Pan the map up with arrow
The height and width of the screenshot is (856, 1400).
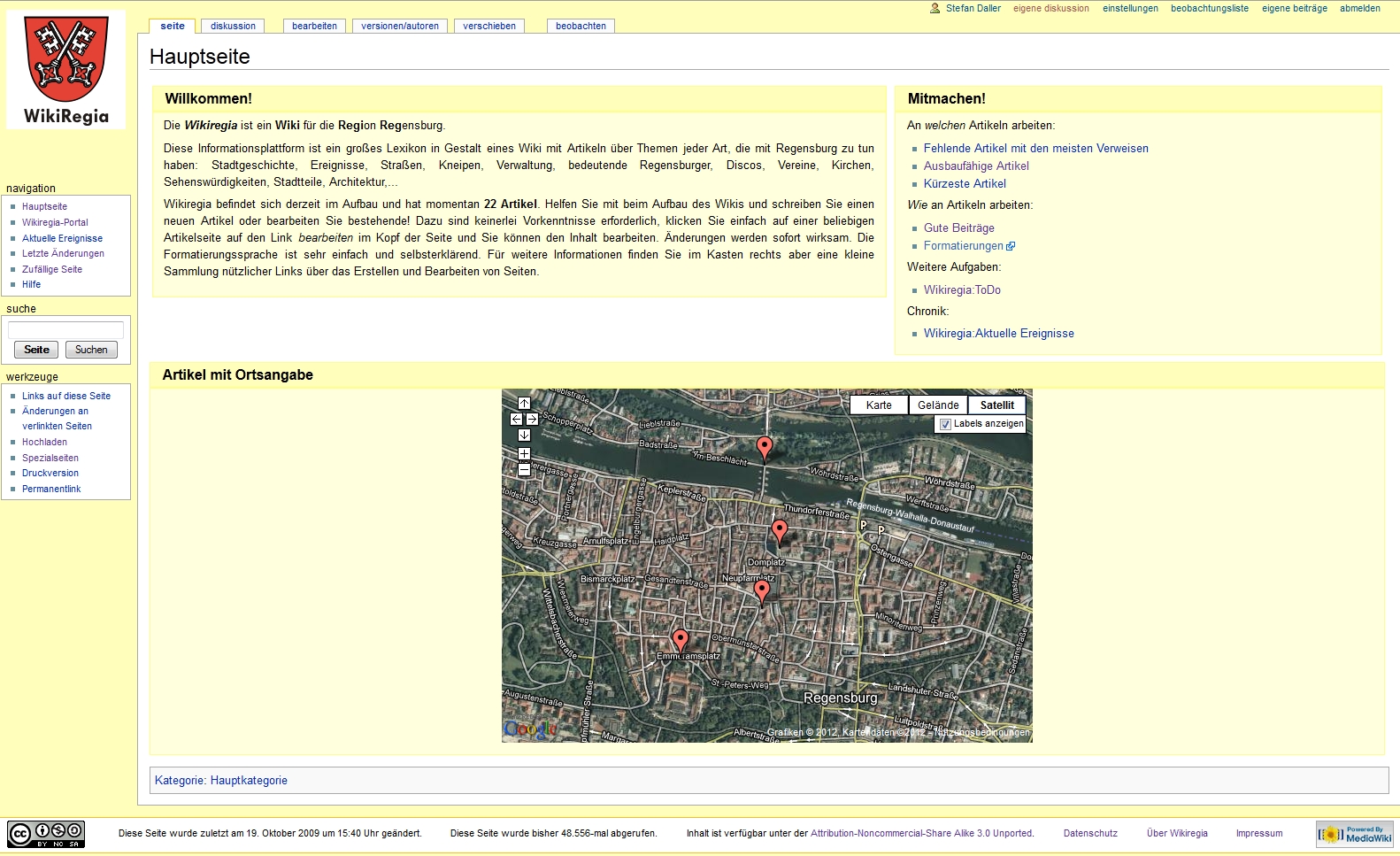click(x=524, y=404)
